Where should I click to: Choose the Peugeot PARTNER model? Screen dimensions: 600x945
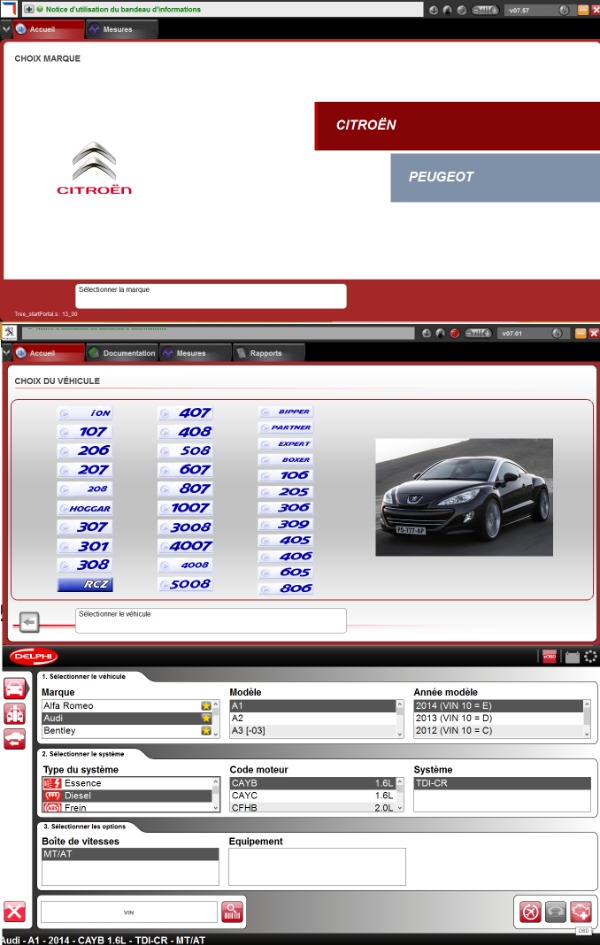click(x=286, y=428)
